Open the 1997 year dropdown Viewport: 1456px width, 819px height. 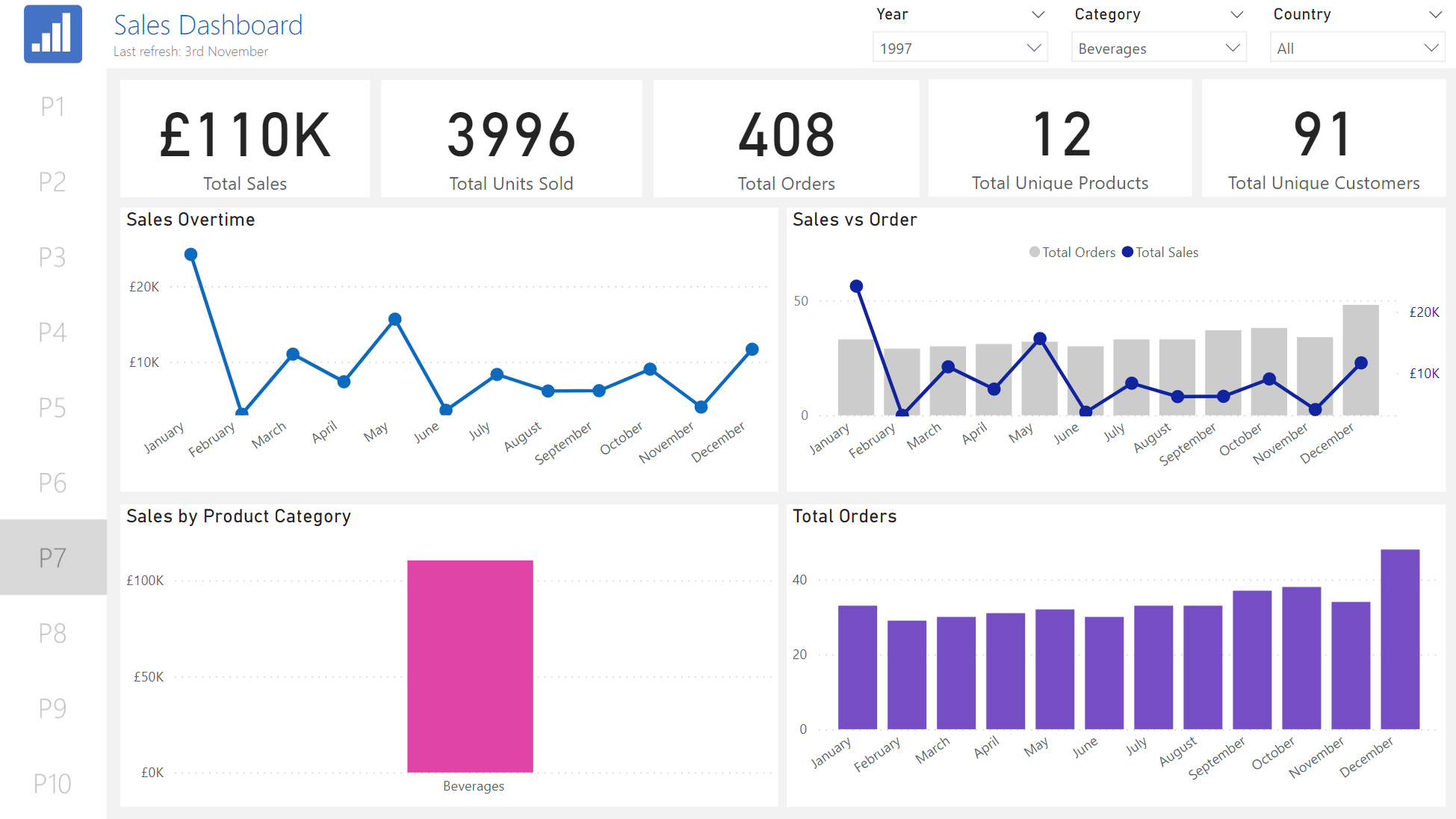click(x=960, y=48)
